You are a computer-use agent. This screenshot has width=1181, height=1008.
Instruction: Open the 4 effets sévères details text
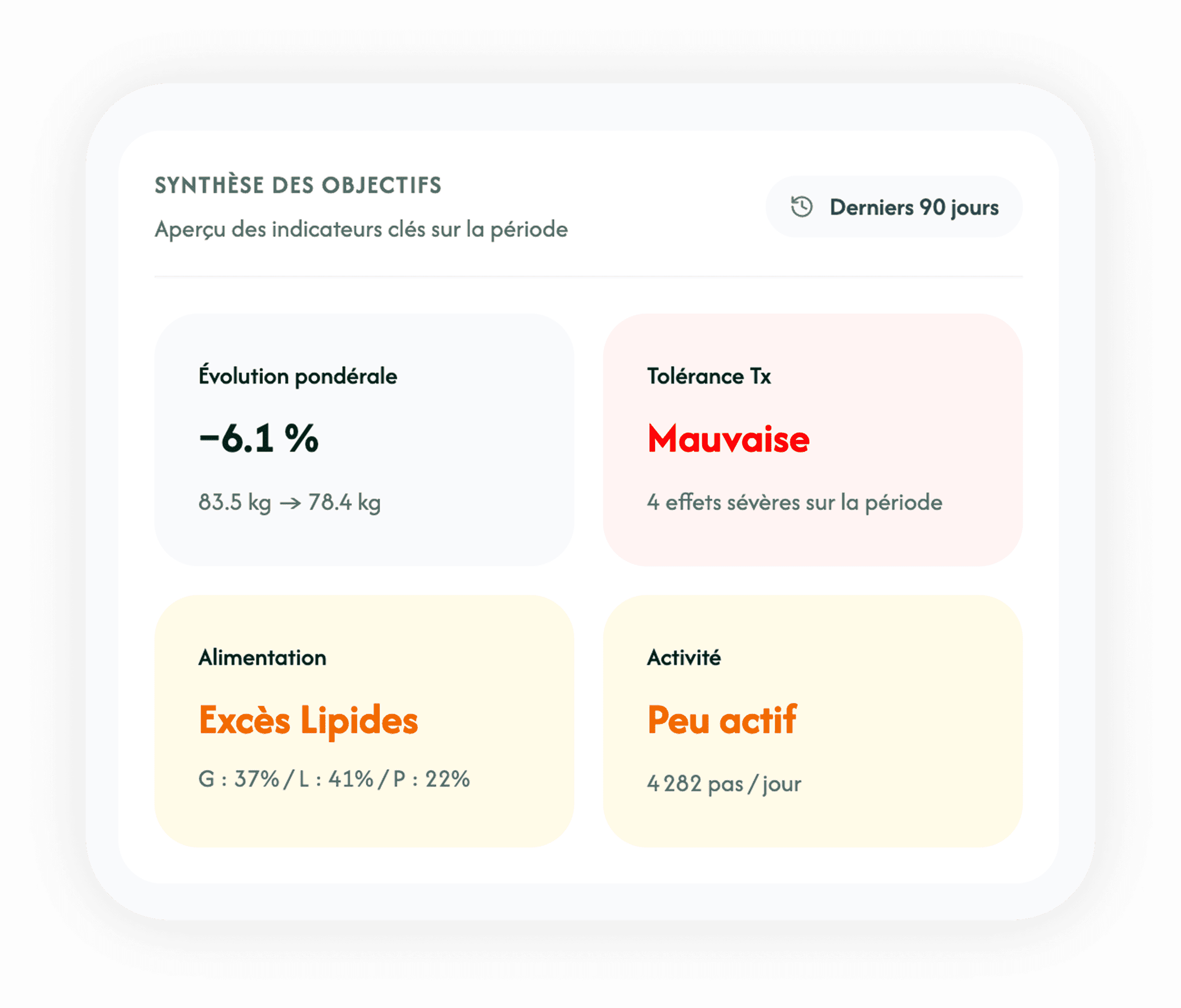794,503
